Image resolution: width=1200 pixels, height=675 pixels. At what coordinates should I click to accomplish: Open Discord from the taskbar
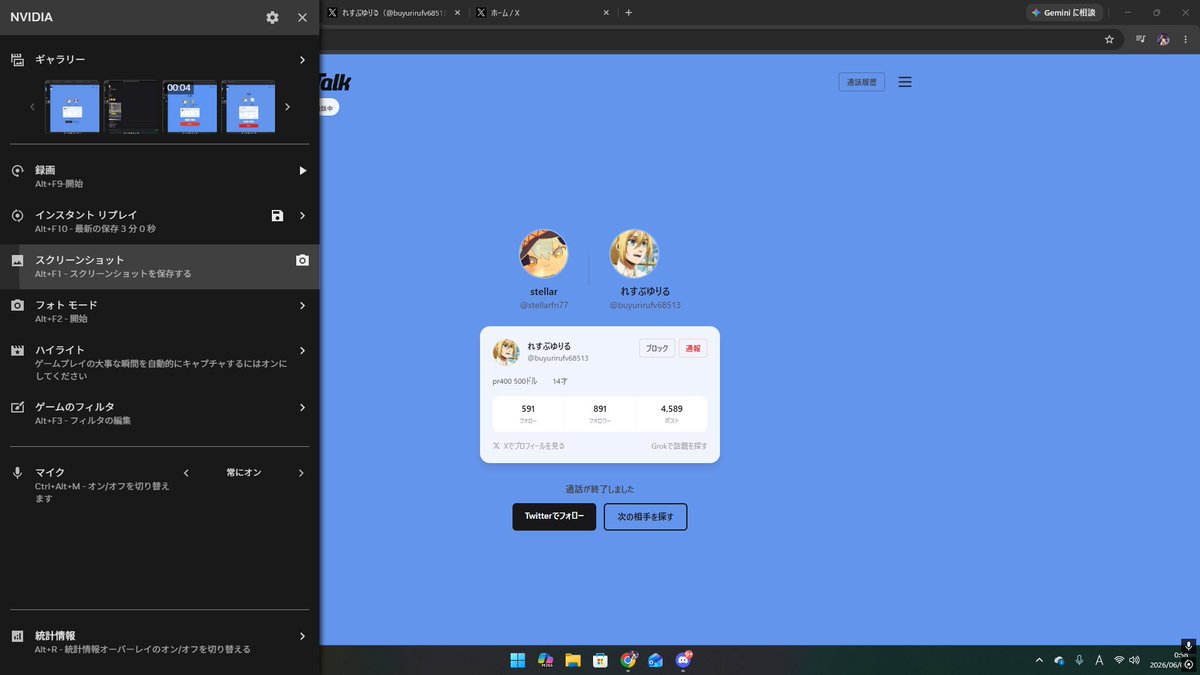point(683,660)
